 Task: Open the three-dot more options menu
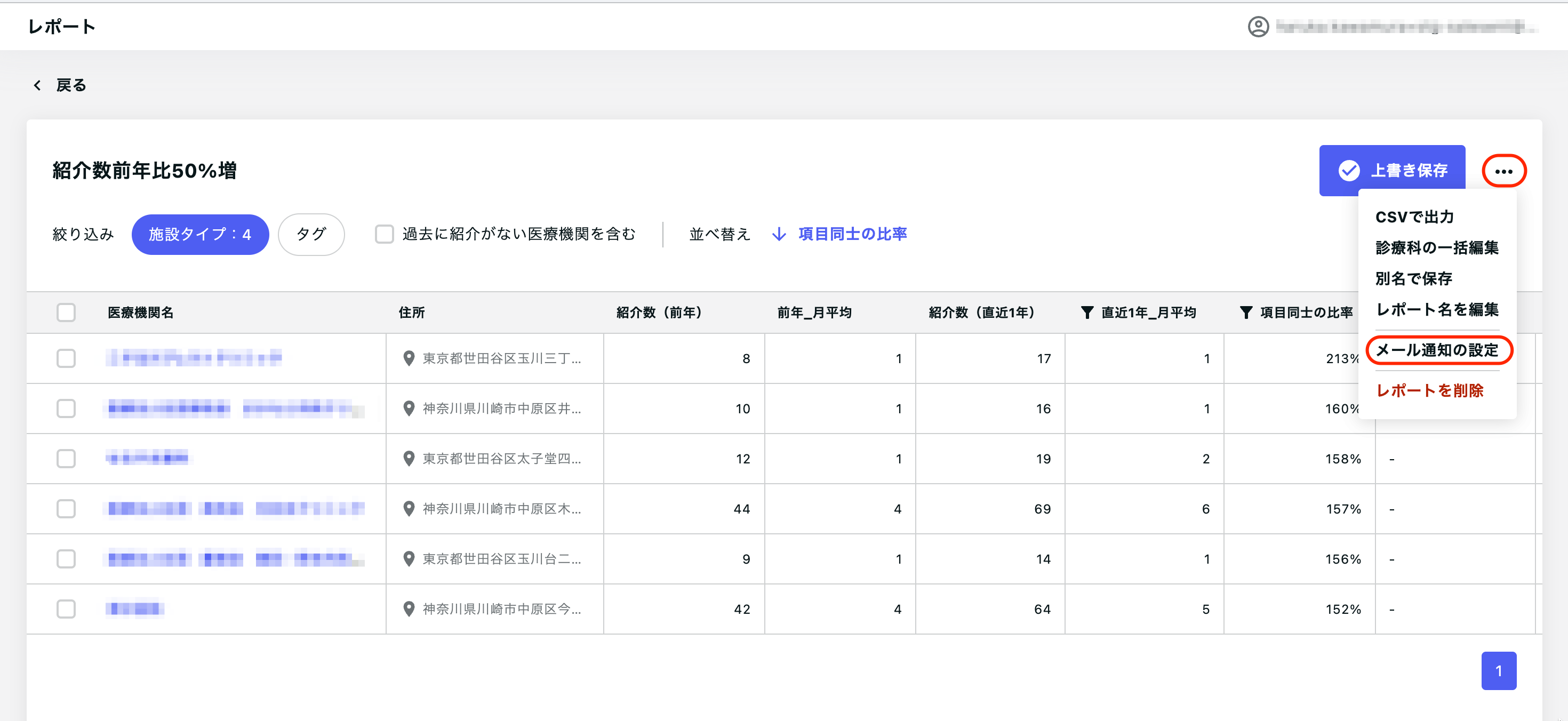1503,171
